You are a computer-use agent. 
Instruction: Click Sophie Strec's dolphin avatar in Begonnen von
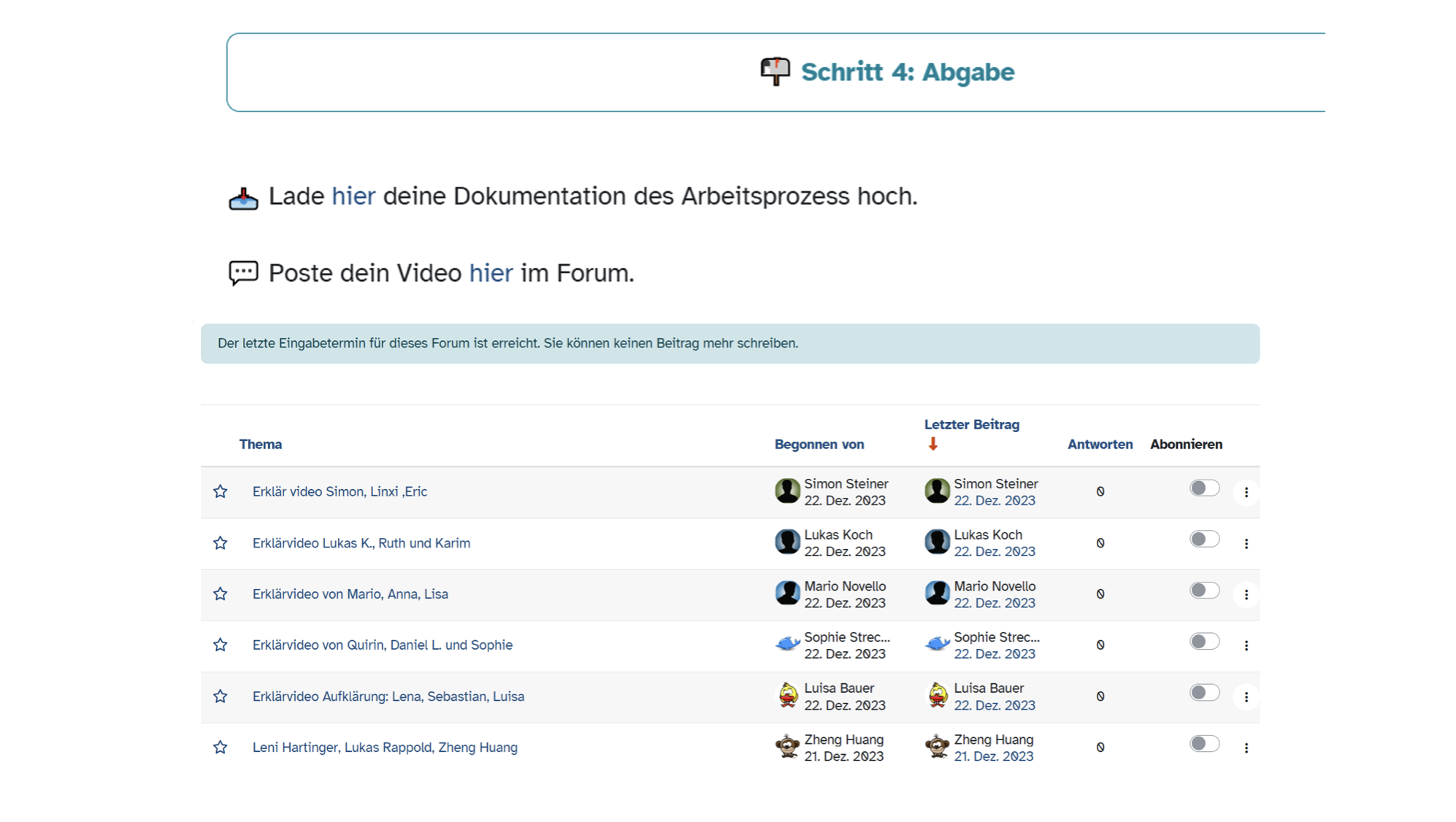coord(787,644)
